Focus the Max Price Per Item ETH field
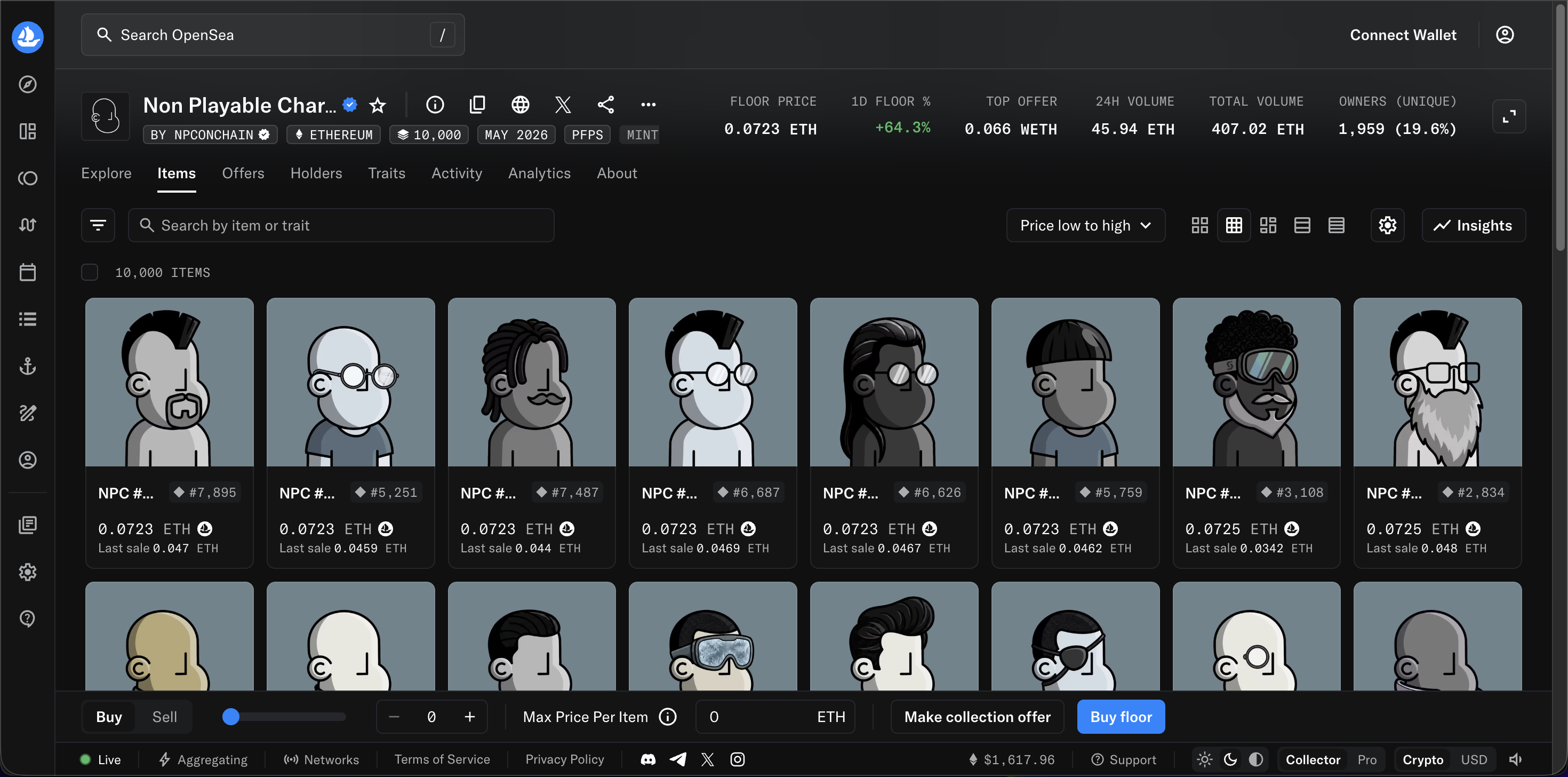Screen dimensions: 1568x777 775,717
